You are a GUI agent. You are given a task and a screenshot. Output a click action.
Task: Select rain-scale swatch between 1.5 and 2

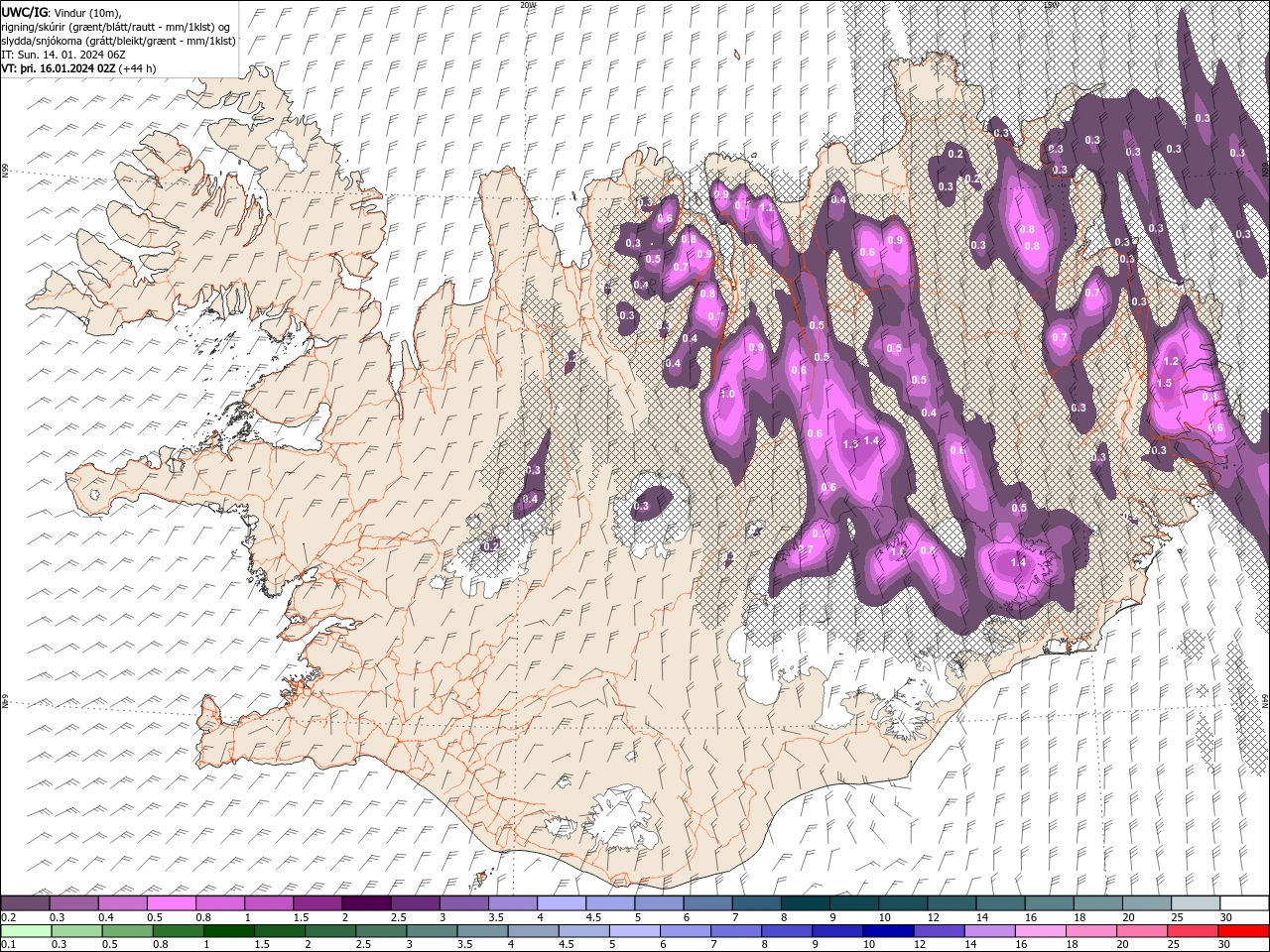(x=280, y=930)
